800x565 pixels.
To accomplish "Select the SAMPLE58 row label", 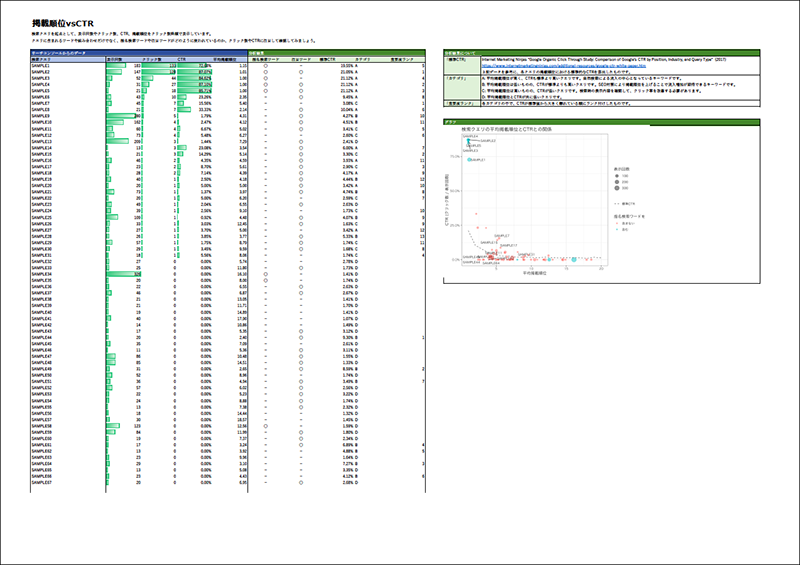I will 42,426.
